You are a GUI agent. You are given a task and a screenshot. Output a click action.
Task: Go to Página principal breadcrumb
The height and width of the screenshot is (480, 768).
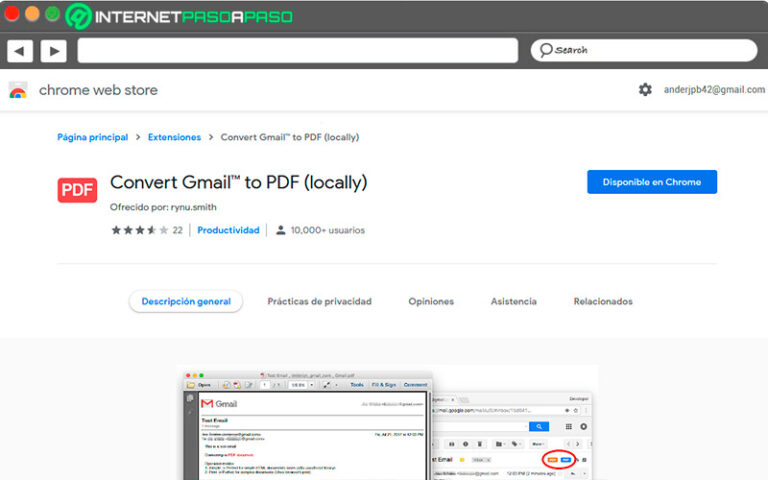(x=93, y=137)
